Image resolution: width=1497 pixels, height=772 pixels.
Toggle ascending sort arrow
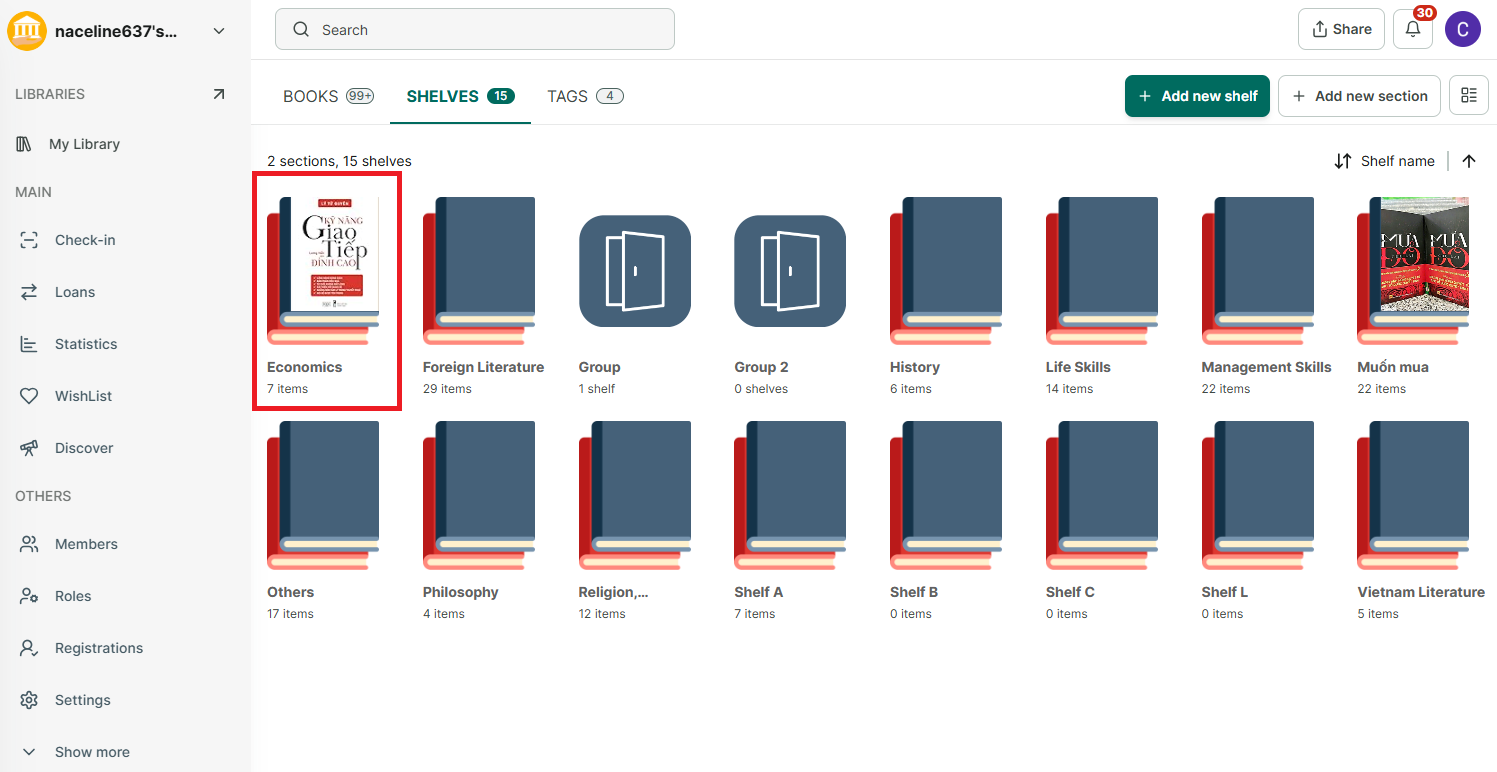1469,161
